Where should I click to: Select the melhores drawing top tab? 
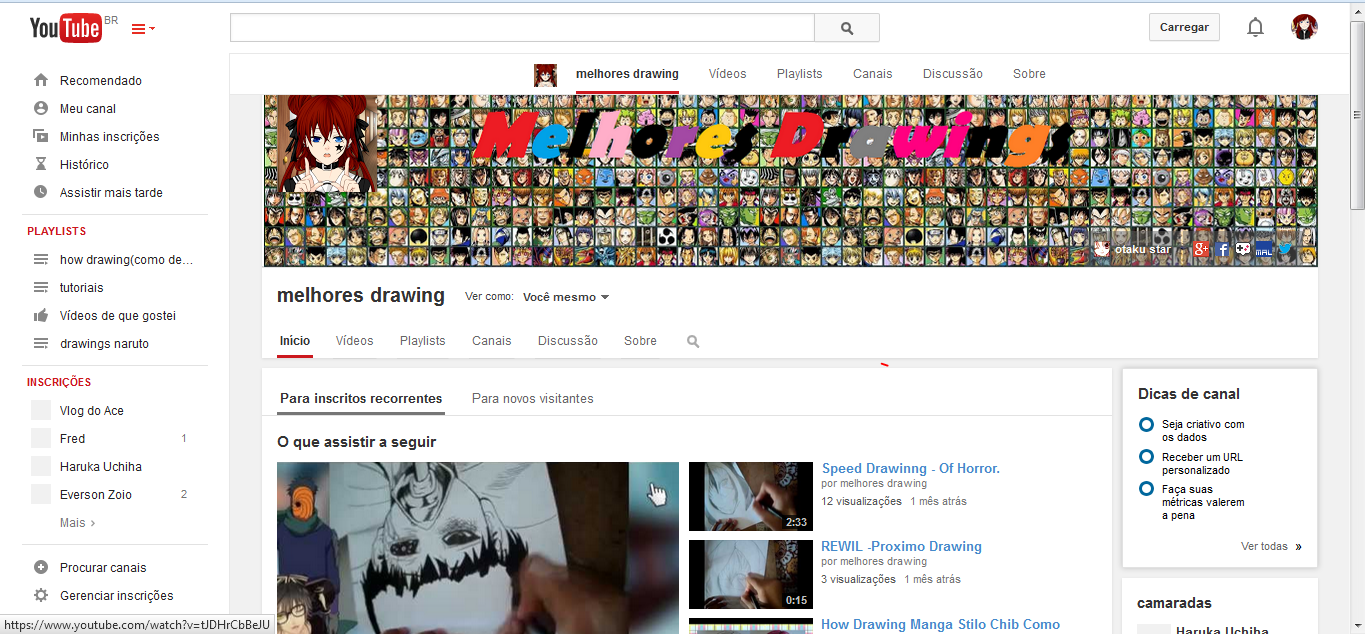click(627, 74)
